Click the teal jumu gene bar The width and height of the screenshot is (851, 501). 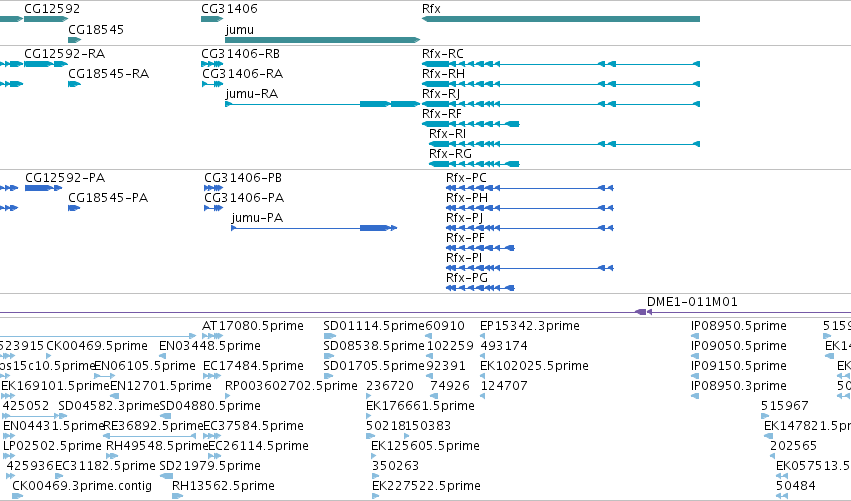coord(322,40)
